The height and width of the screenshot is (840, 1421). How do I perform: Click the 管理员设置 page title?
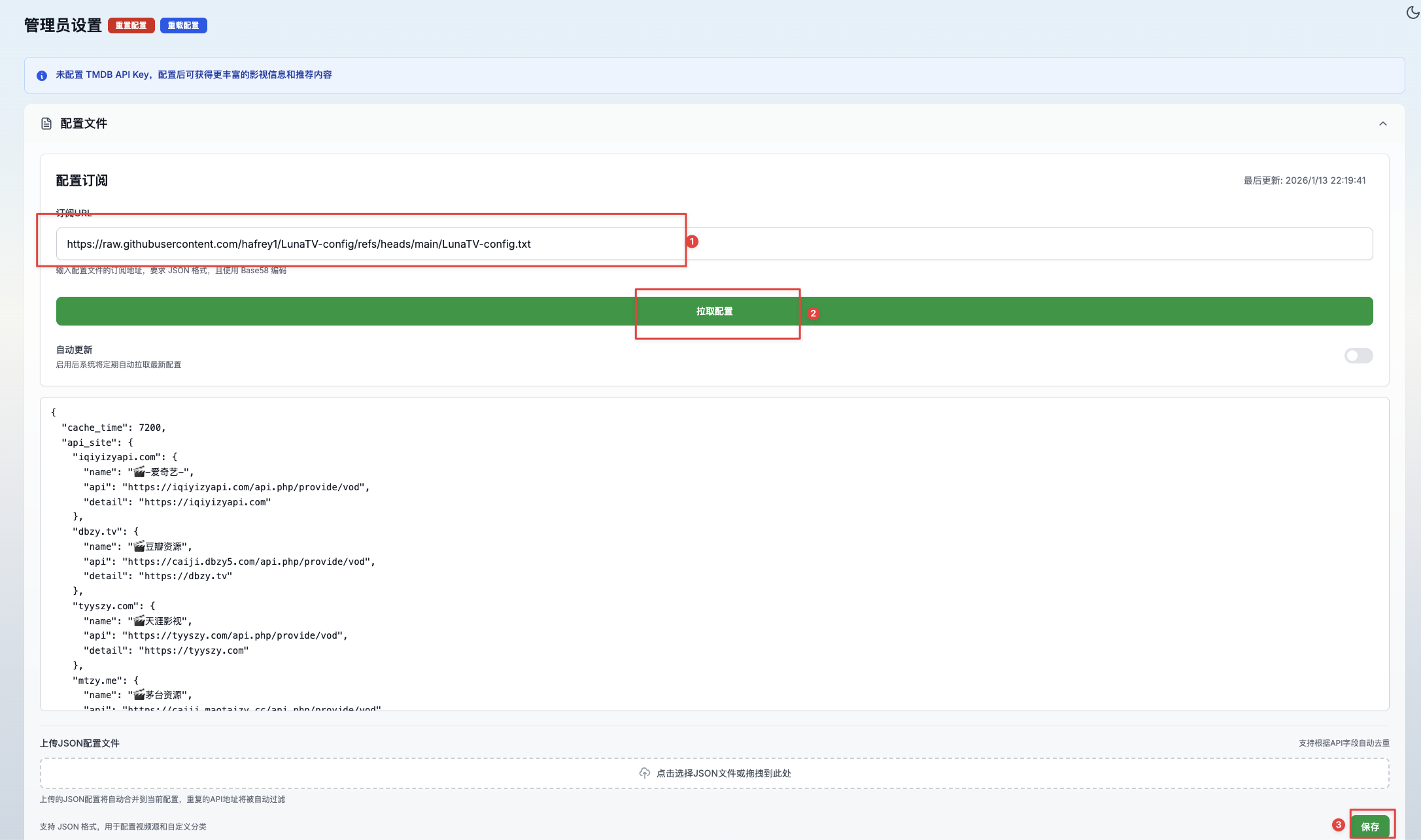[63, 25]
